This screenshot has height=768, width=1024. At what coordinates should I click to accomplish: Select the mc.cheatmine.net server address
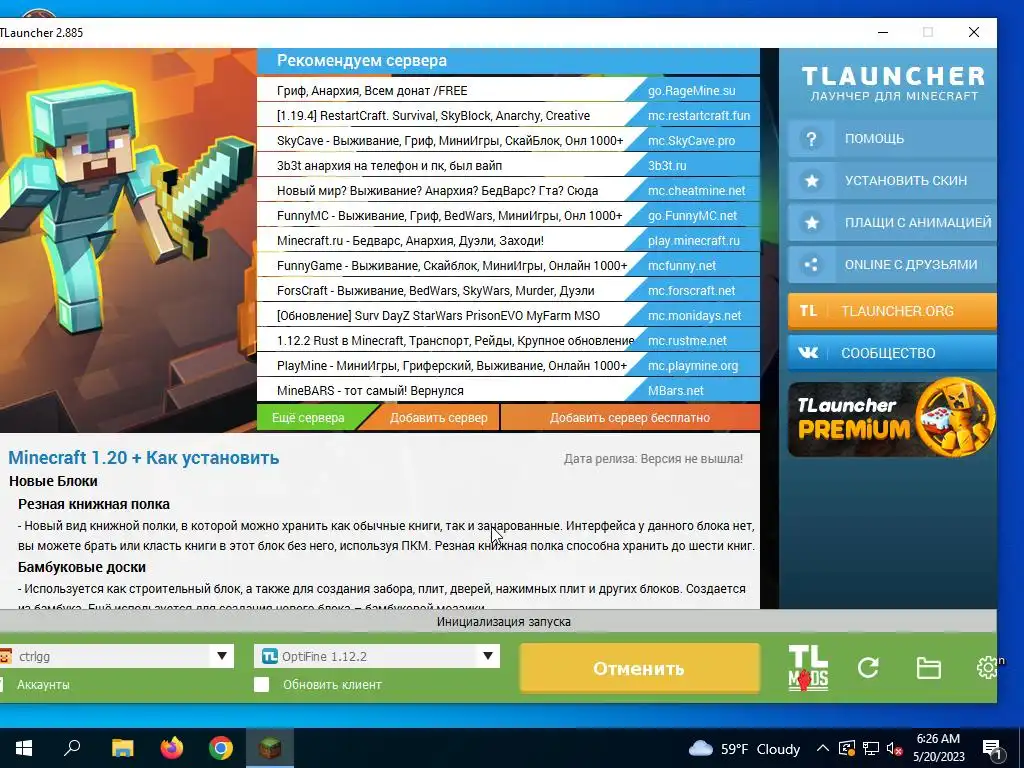pyautogui.click(x=696, y=191)
